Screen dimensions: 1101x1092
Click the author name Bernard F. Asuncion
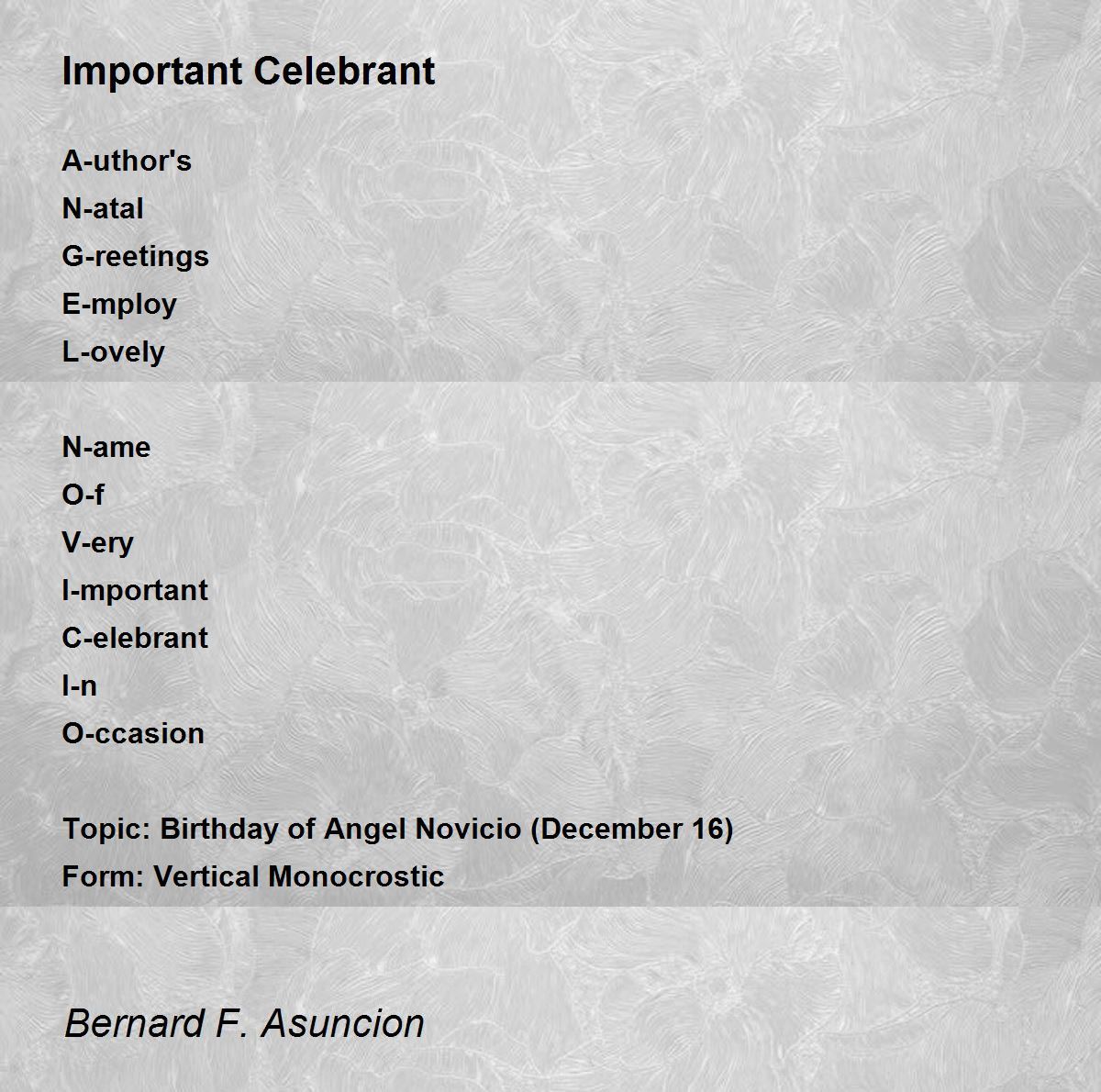[245, 1023]
